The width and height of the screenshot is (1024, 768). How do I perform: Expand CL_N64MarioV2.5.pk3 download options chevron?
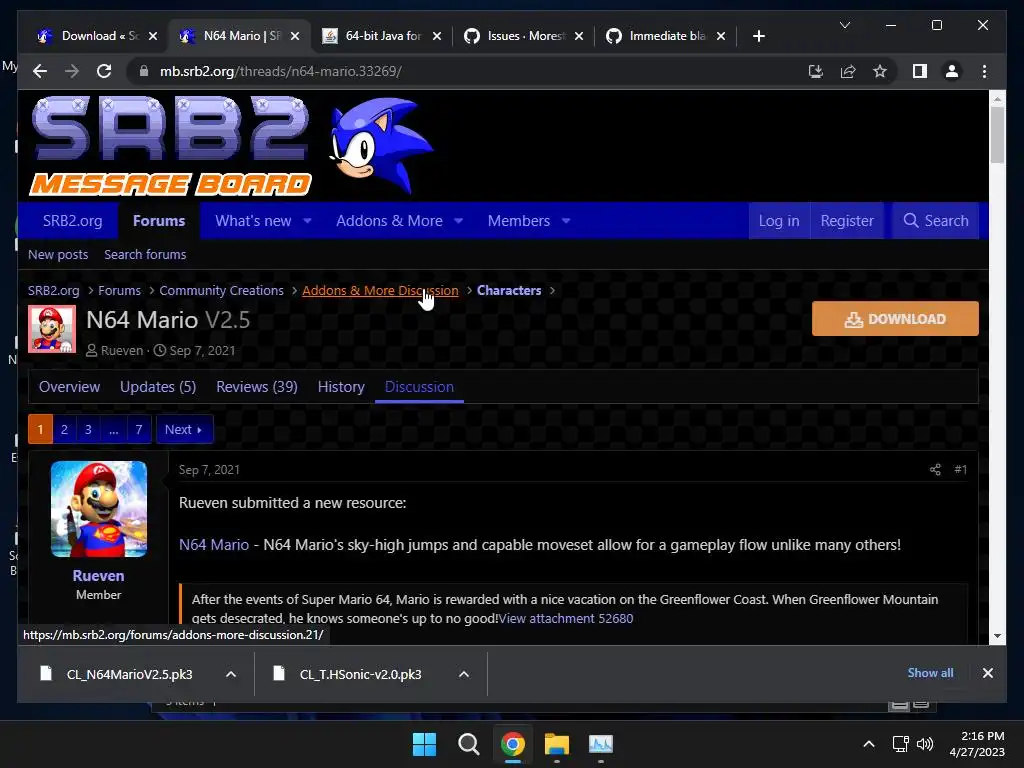[231, 674]
